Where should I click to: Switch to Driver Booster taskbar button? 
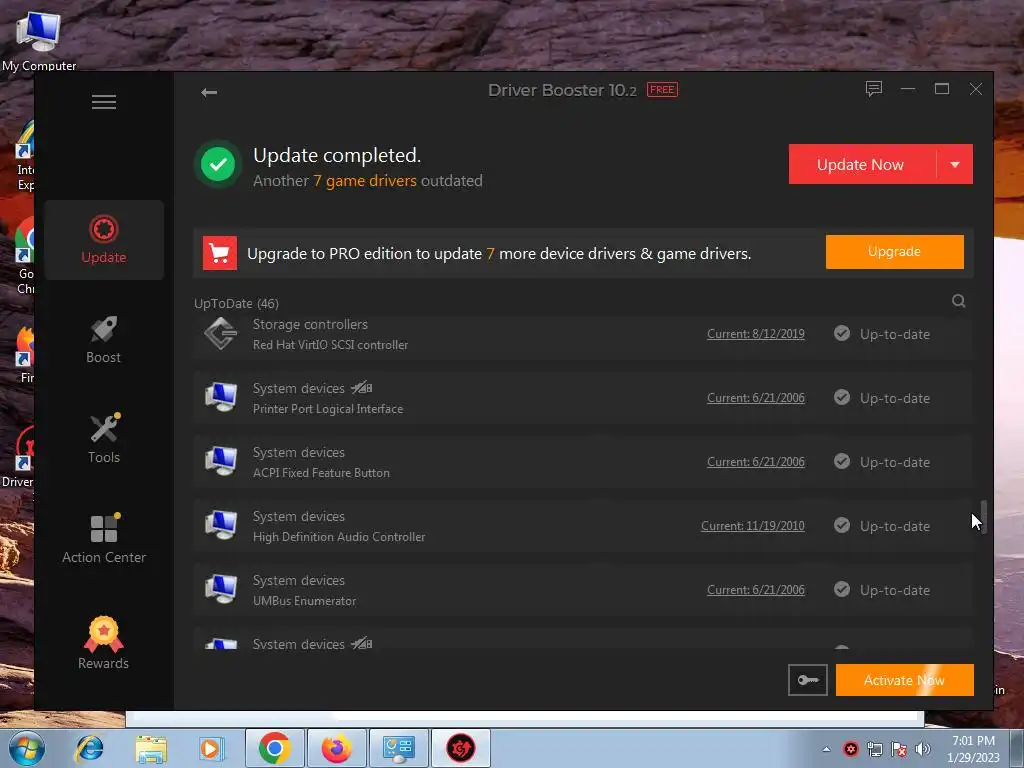point(461,748)
